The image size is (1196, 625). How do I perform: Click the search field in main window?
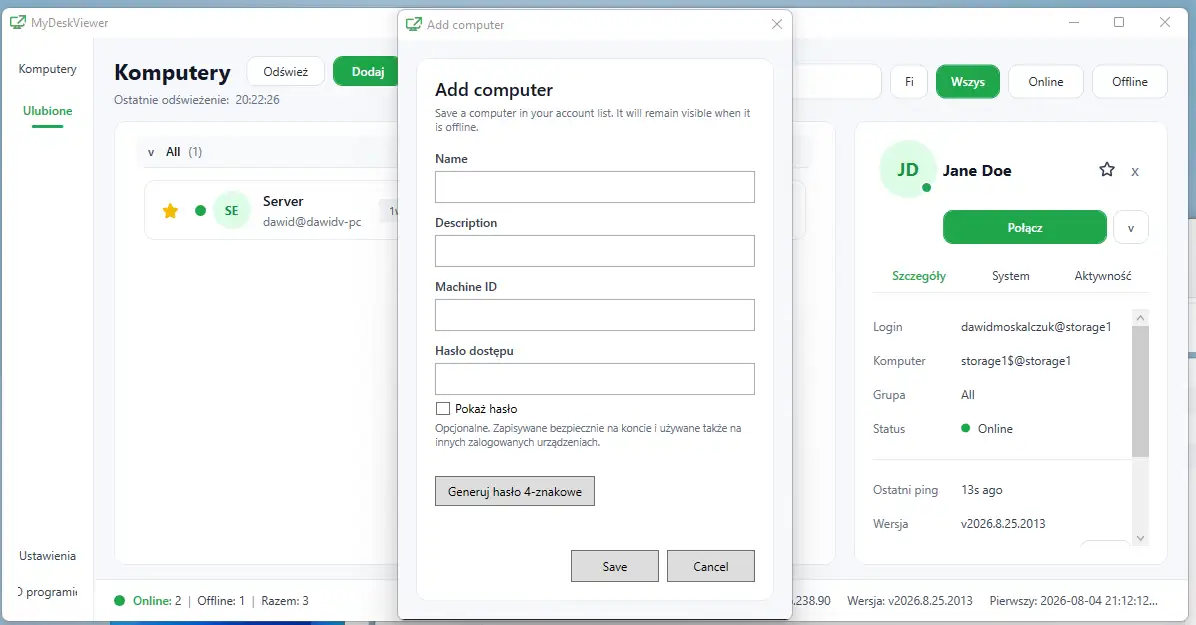point(837,82)
